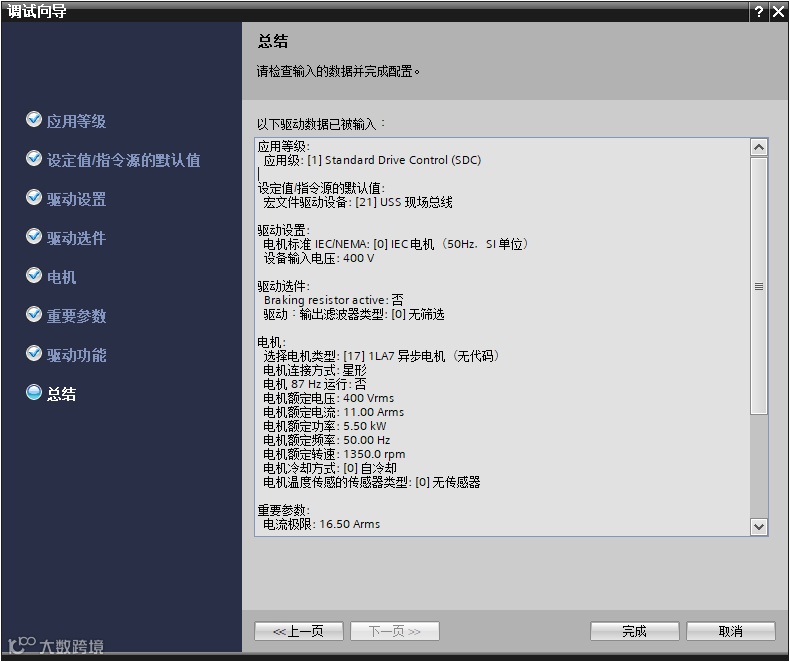Click the line 电机额定电压: 400 Vrms
The image size is (790, 662).
(328, 399)
